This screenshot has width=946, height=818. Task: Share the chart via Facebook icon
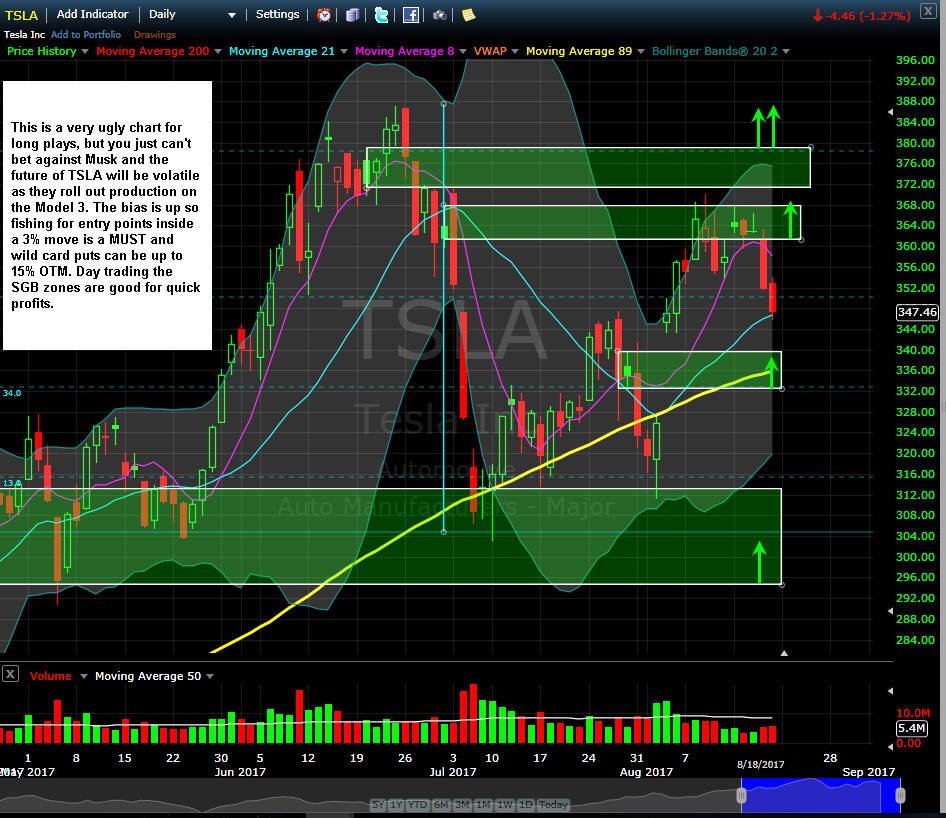coord(411,14)
